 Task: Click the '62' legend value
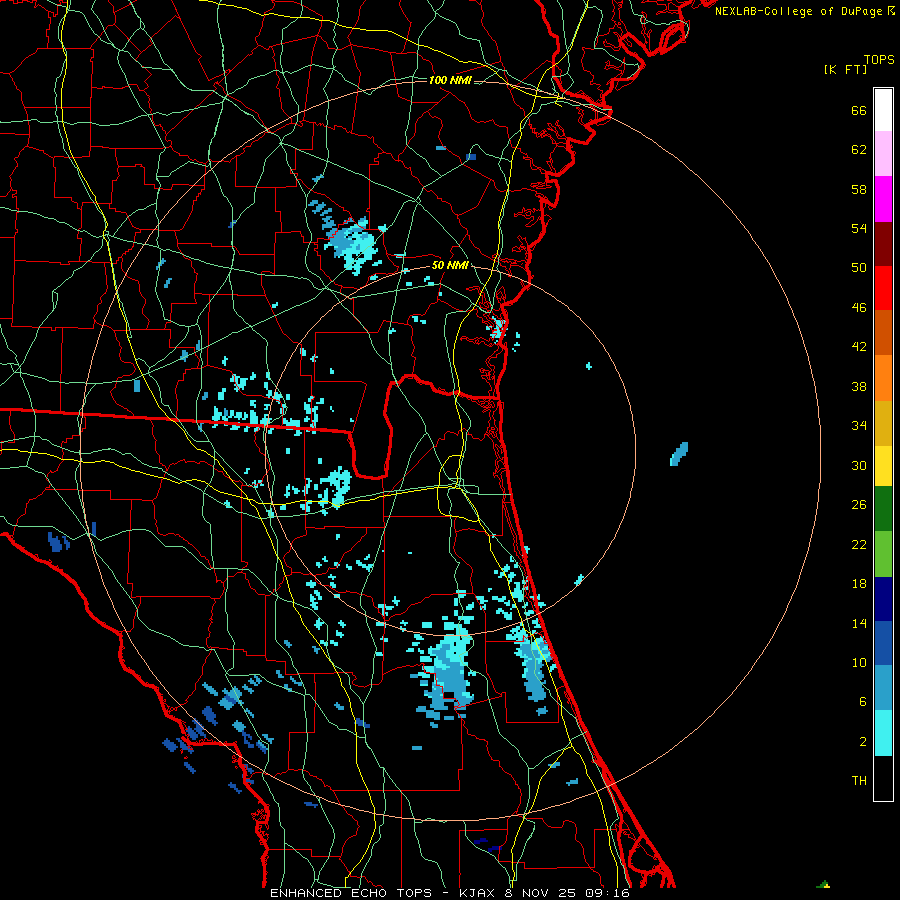click(x=859, y=150)
